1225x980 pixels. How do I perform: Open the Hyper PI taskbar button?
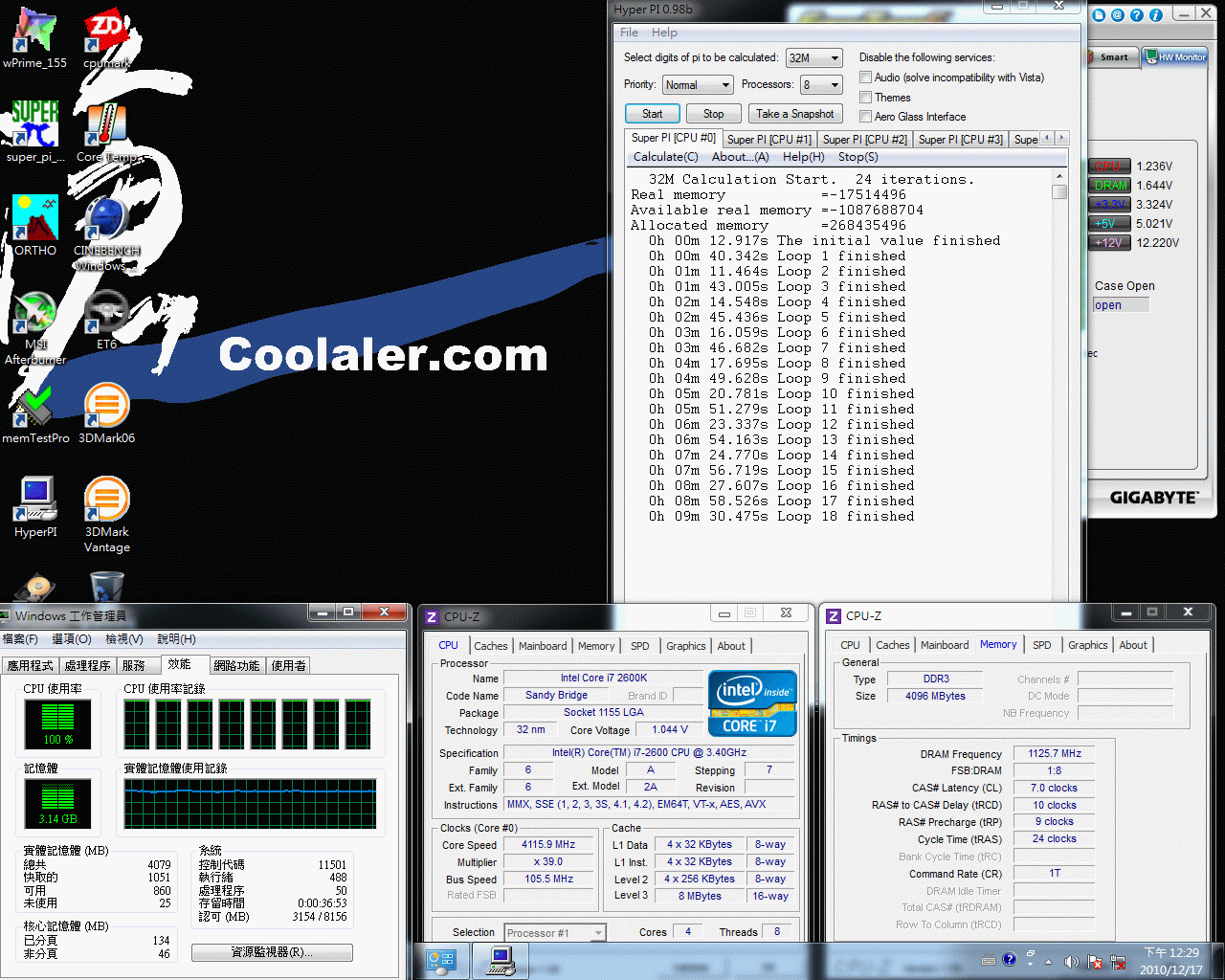coord(501,960)
